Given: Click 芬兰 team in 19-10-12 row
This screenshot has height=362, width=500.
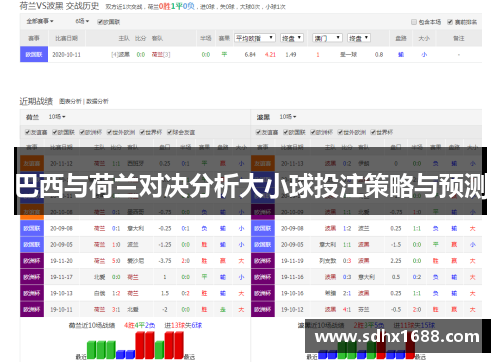Looking at the screenshot, I should (x=363, y=310).
